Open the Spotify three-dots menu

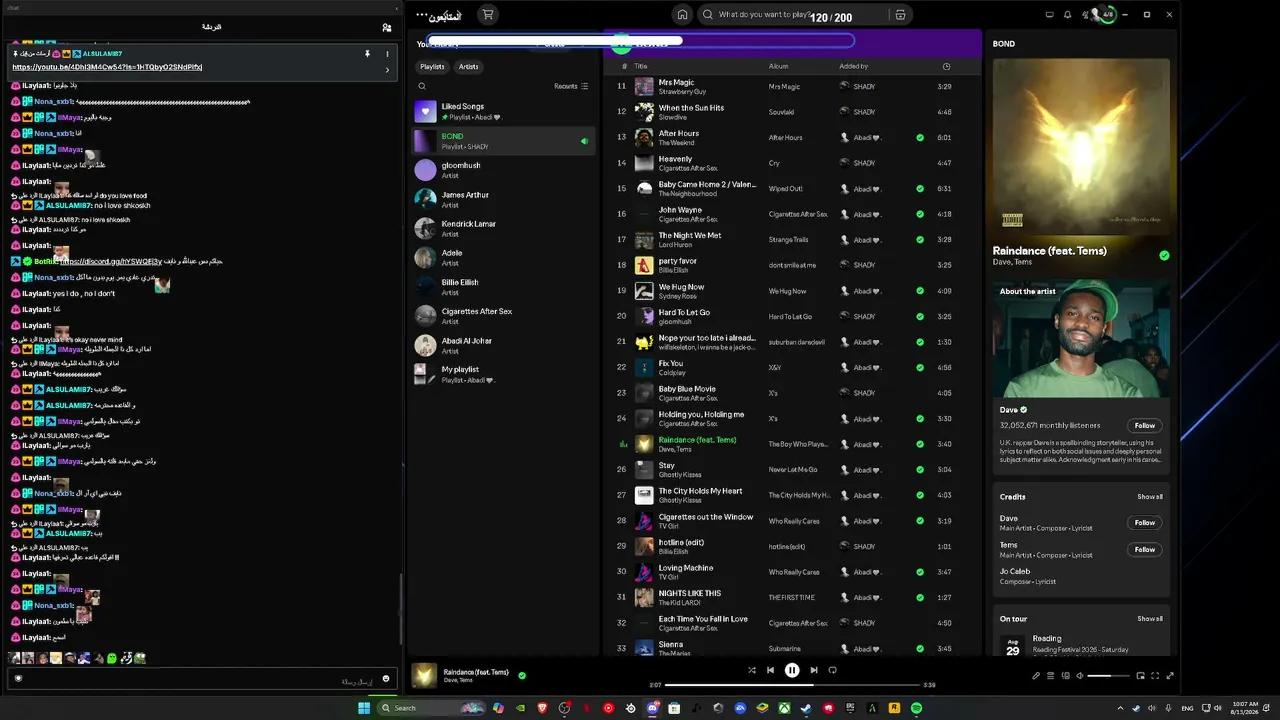[x=422, y=15]
